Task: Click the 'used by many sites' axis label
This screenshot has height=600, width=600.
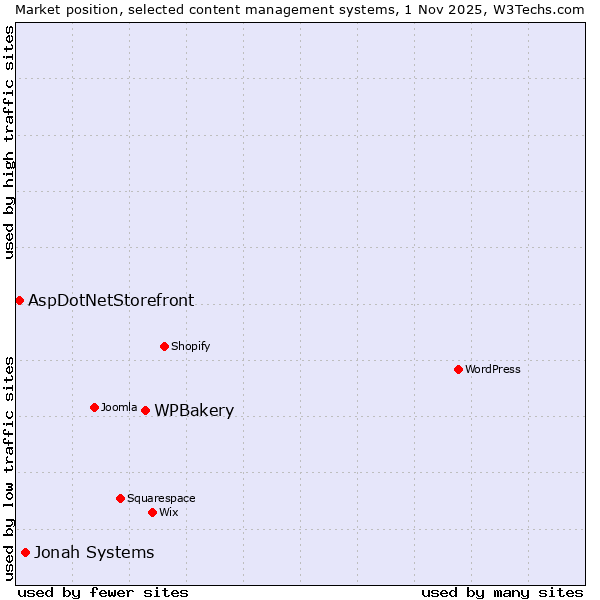Action: point(502,592)
